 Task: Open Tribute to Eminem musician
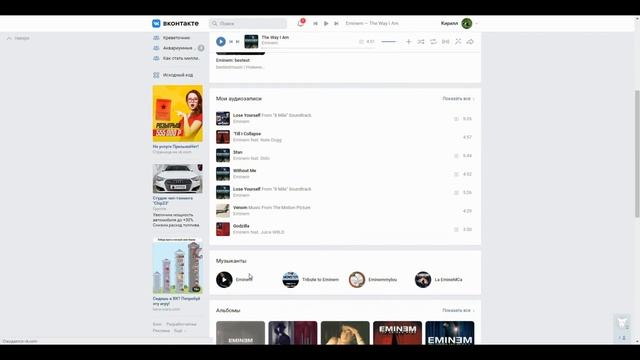311,280
